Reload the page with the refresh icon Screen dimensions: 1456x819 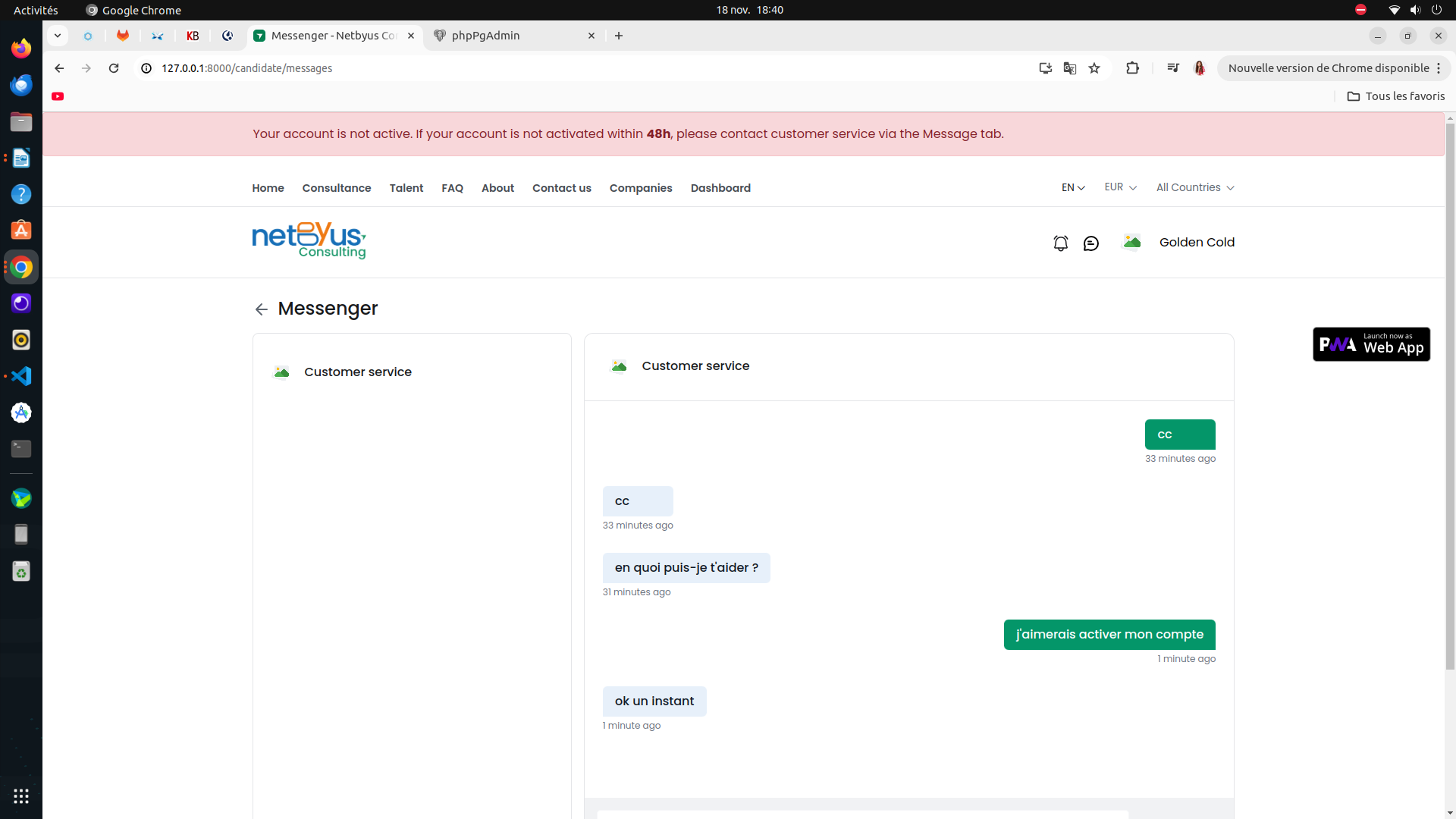[114, 68]
